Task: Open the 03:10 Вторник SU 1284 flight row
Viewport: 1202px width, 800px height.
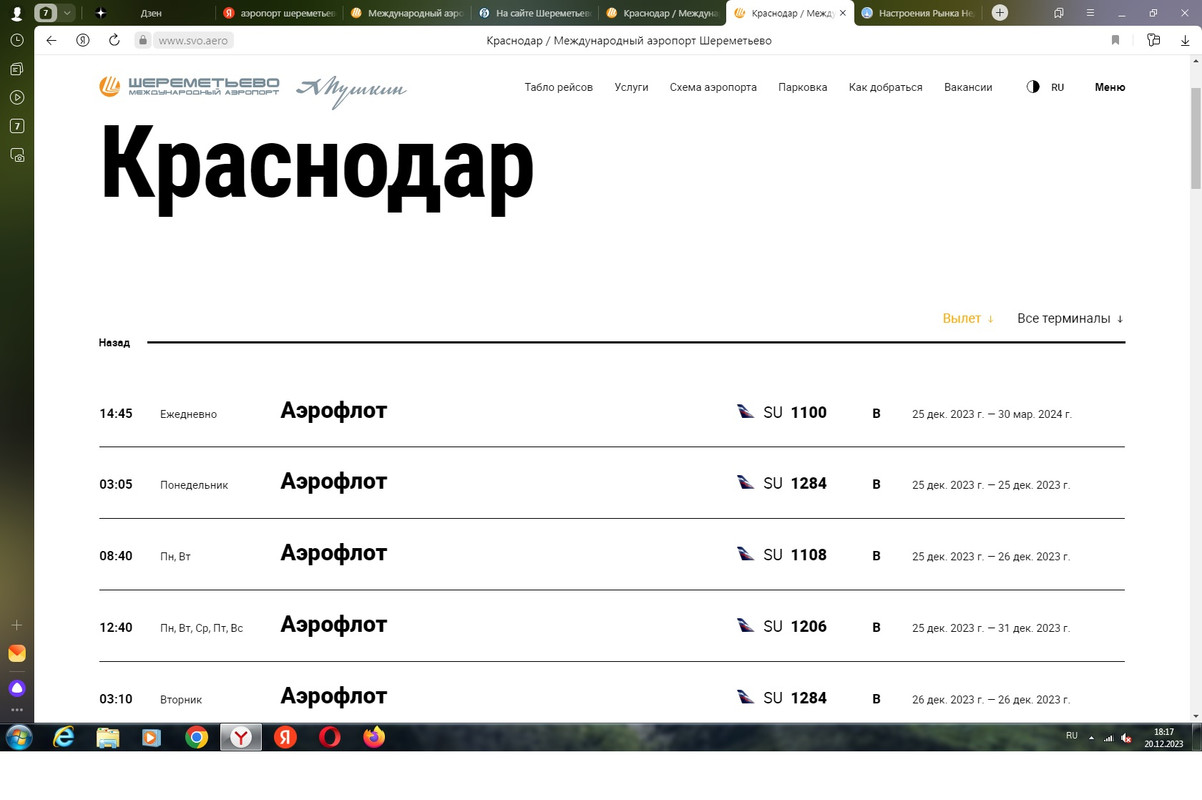Action: [612, 693]
